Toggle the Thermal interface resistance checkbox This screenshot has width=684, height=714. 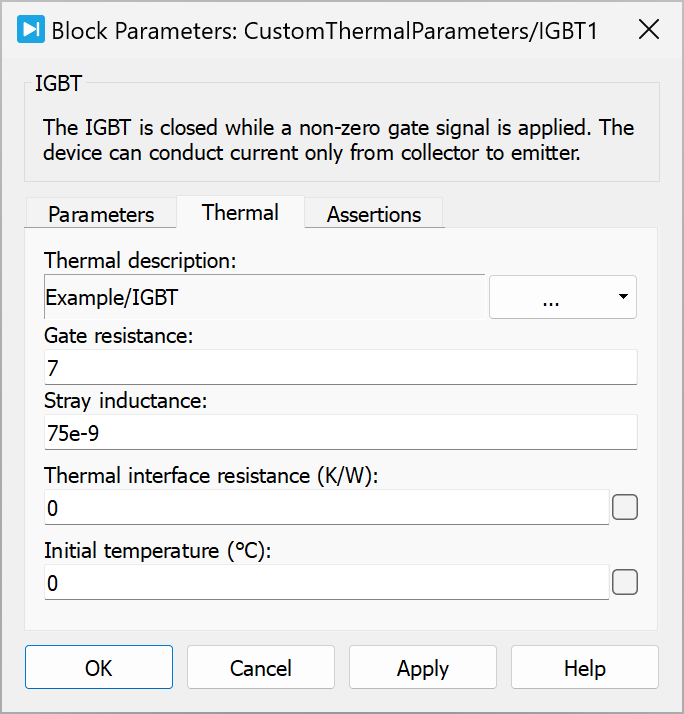625,508
